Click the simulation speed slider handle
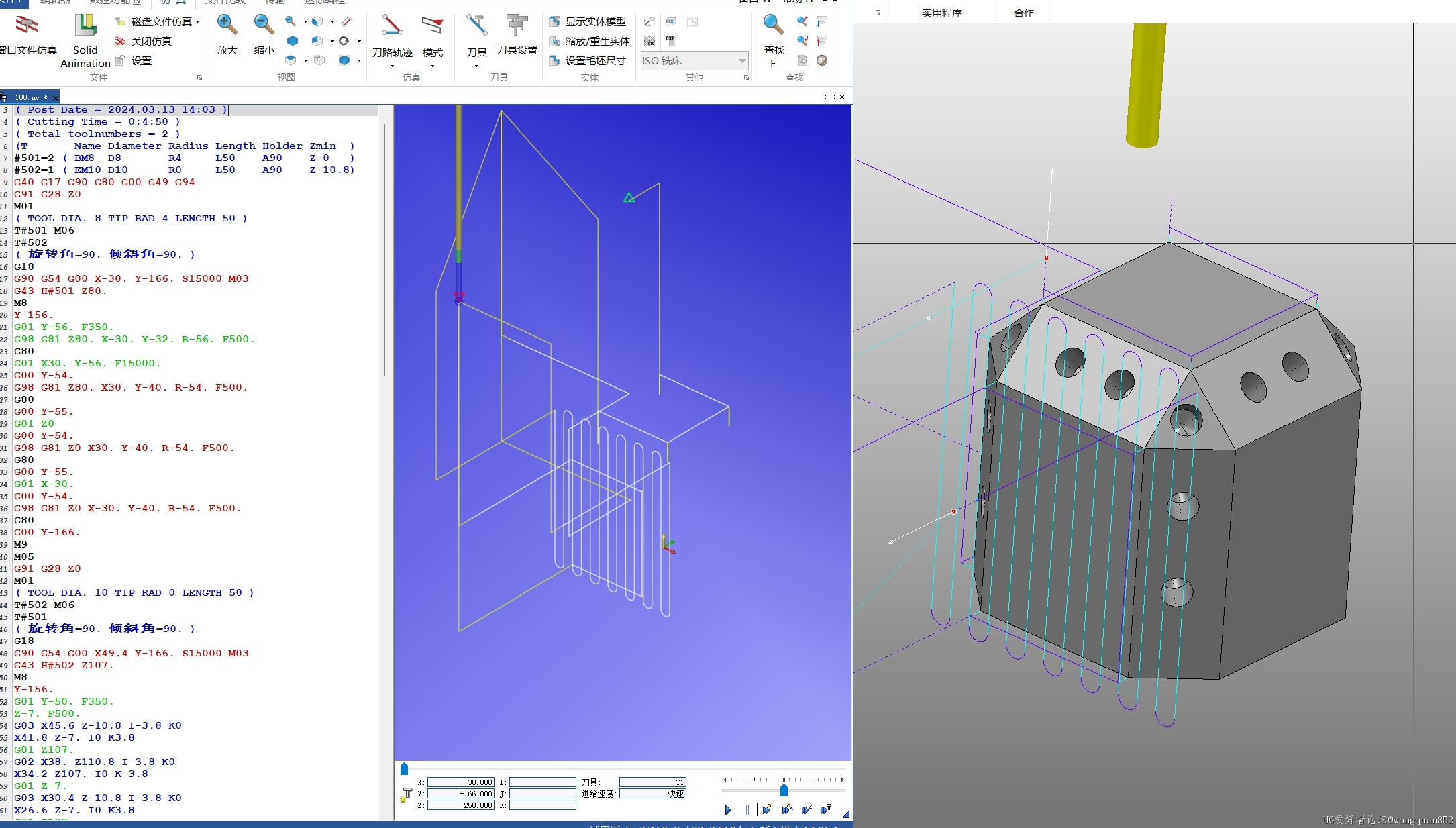1456x828 pixels. [x=784, y=790]
